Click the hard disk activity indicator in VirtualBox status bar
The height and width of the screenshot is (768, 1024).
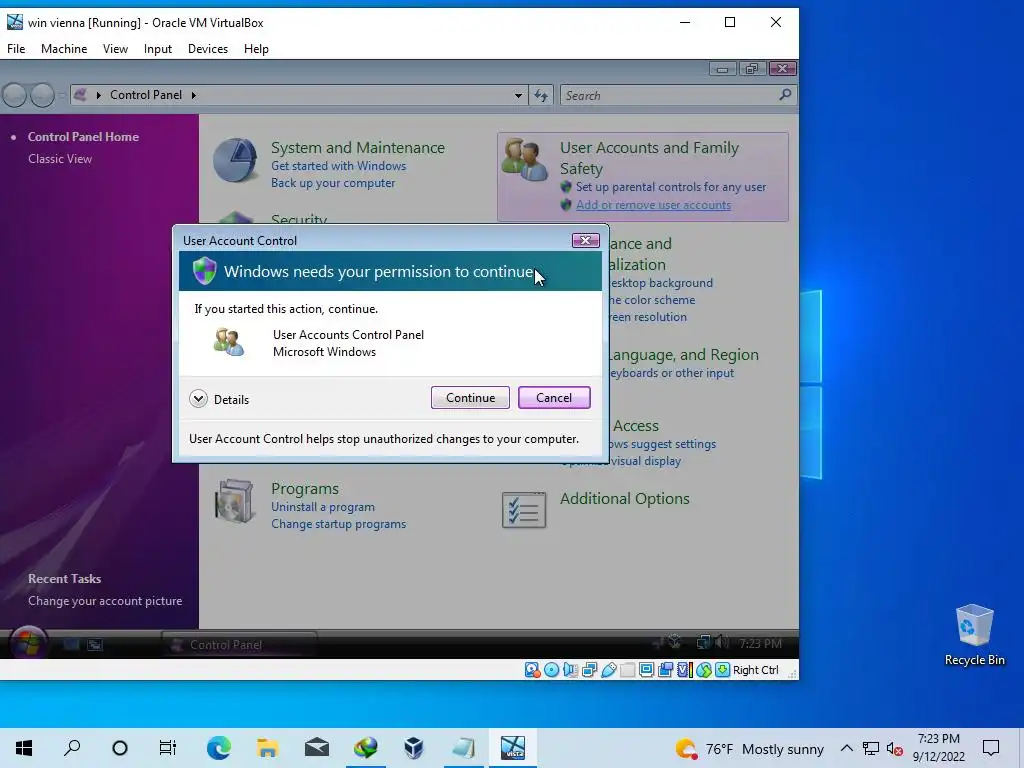point(532,670)
